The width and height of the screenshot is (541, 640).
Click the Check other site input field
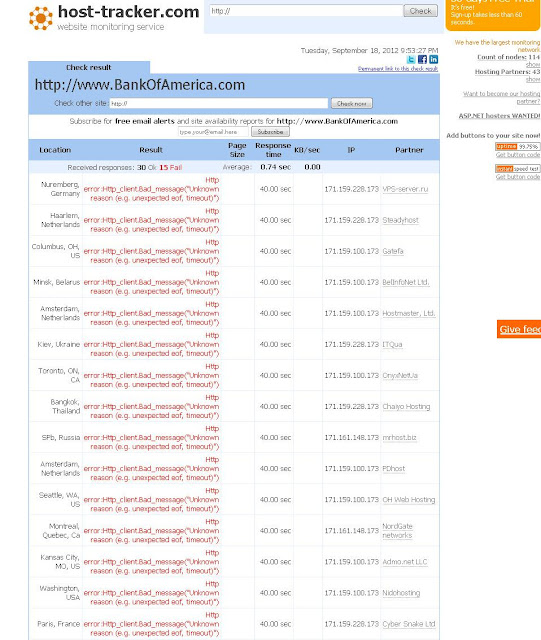(x=219, y=103)
